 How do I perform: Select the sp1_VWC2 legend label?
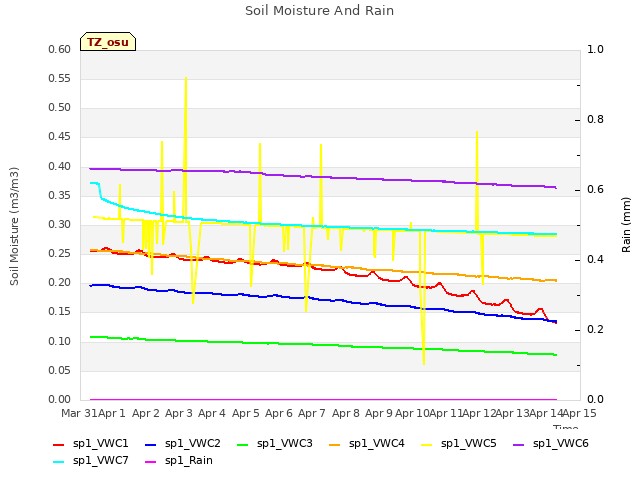pos(193,444)
